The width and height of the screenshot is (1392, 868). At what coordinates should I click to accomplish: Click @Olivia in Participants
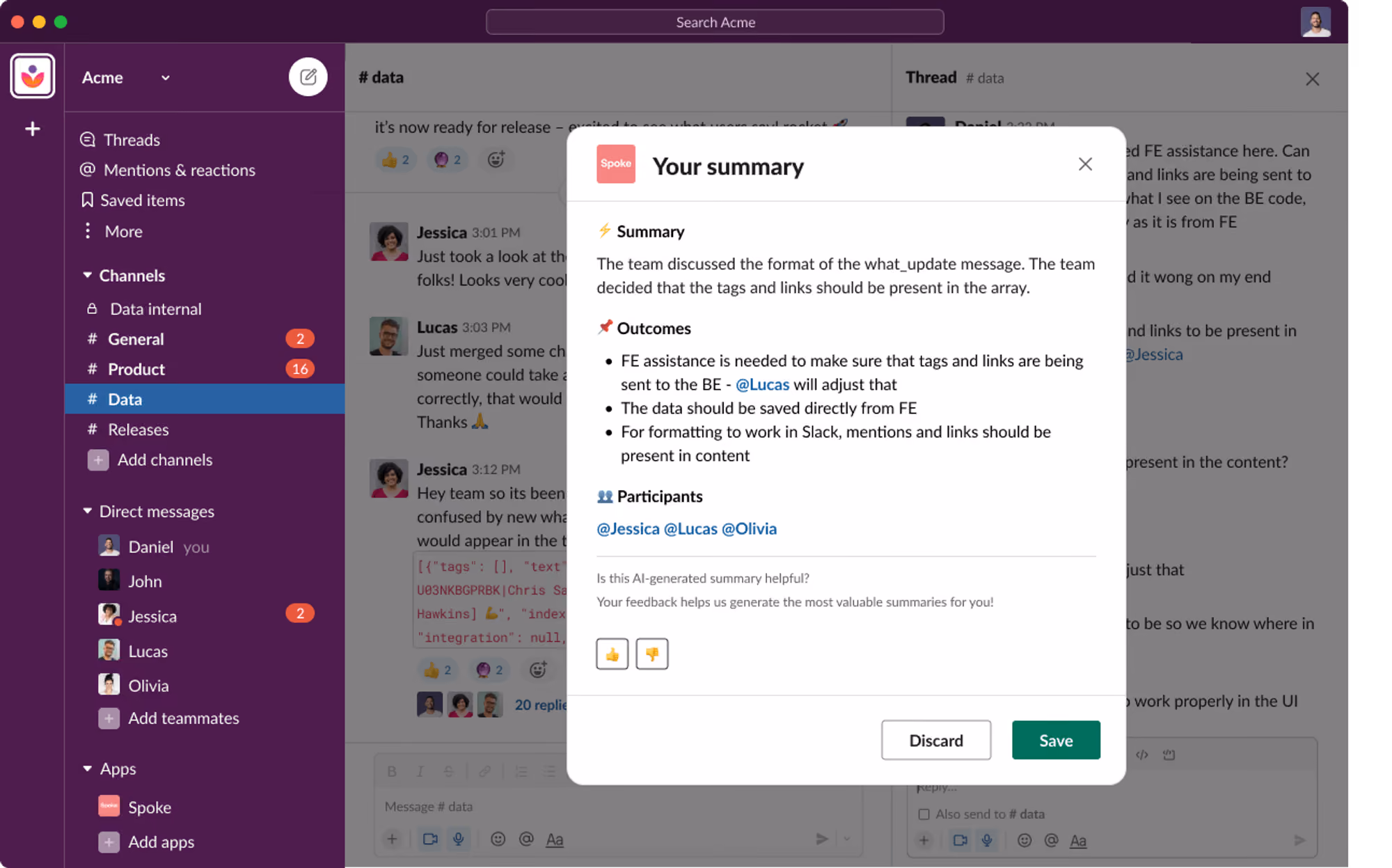click(x=749, y=528)
